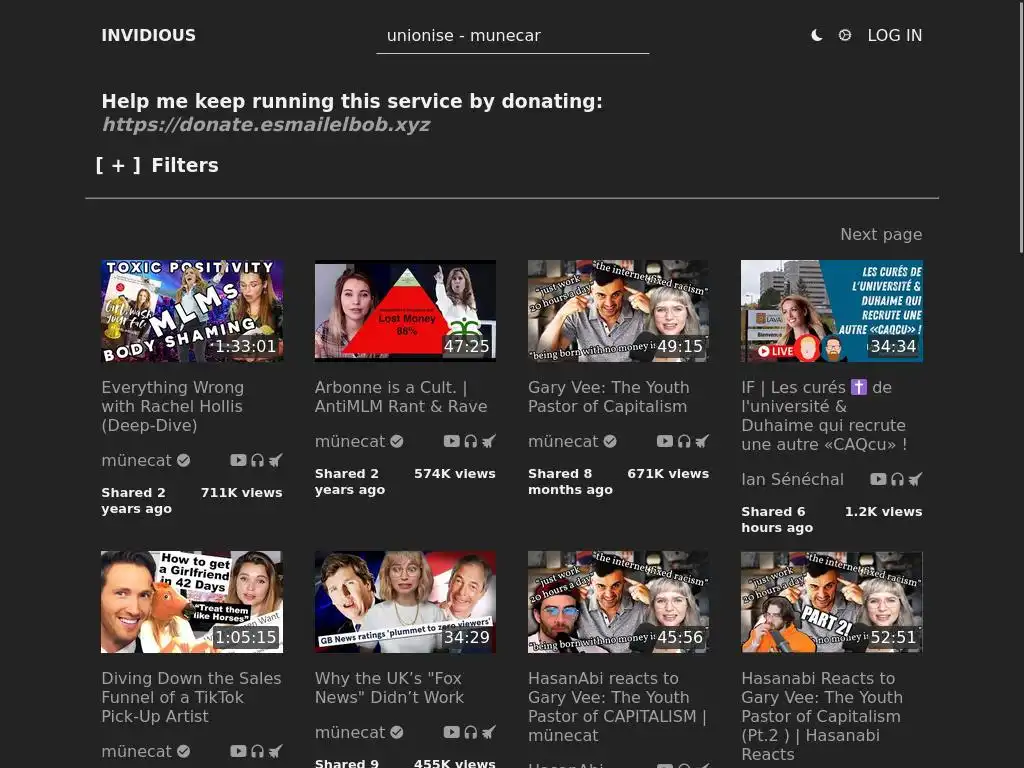Image resolution: width=1024 pixels, height=768 pixels.
Task: Watch the 49:15 Gary Vee video on YouTube icon
Action: [x=665, y=441]
